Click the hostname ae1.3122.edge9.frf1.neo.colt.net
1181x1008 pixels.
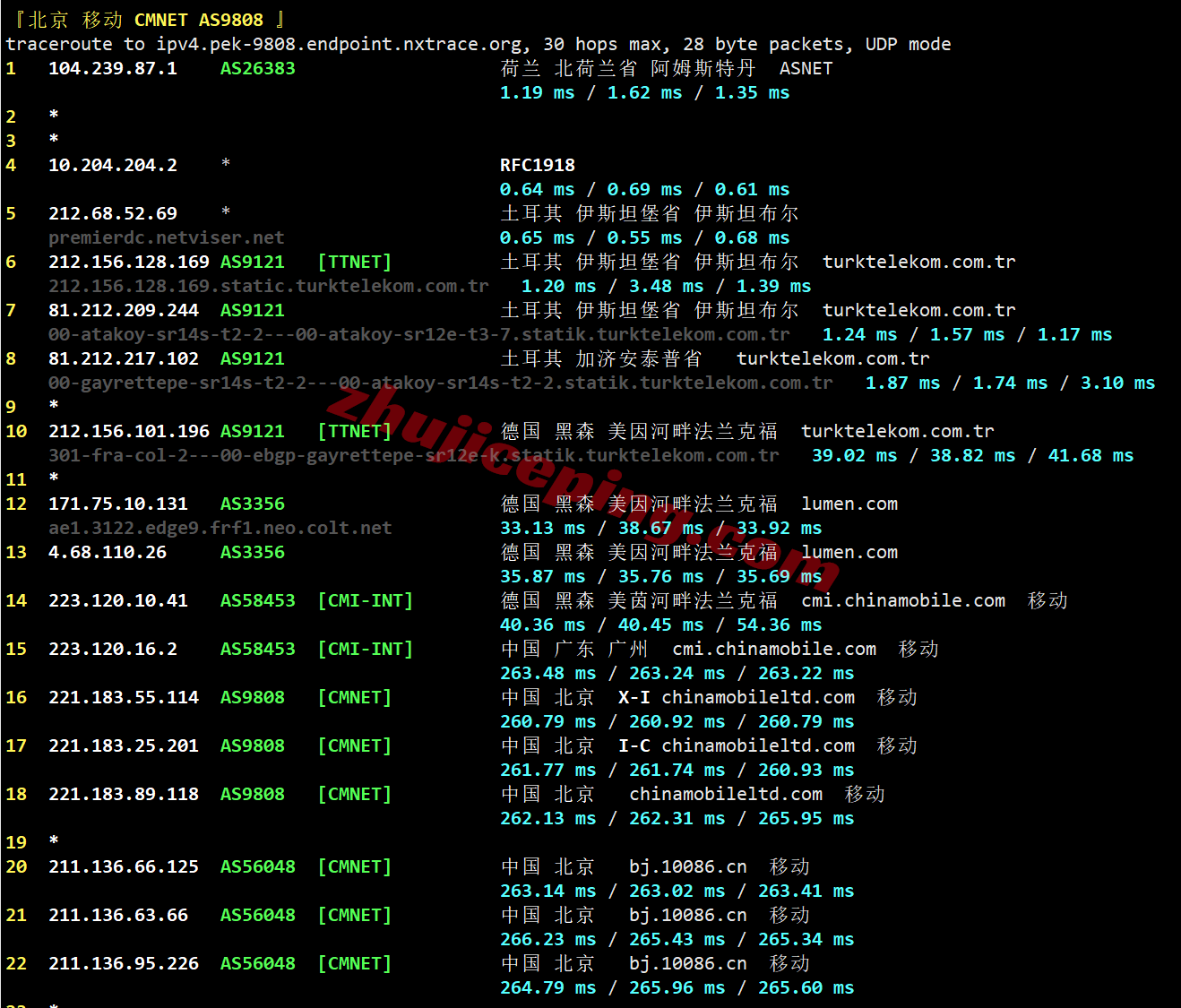[220, 528]
